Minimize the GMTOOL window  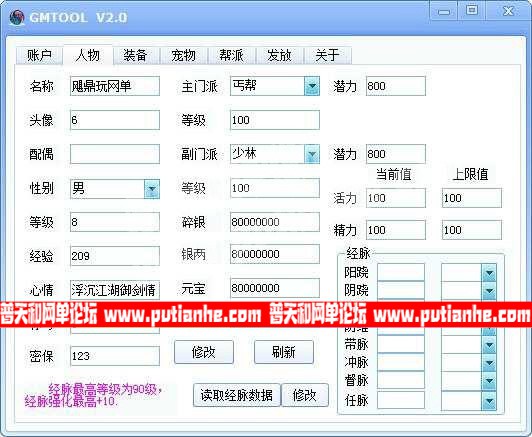443,12
